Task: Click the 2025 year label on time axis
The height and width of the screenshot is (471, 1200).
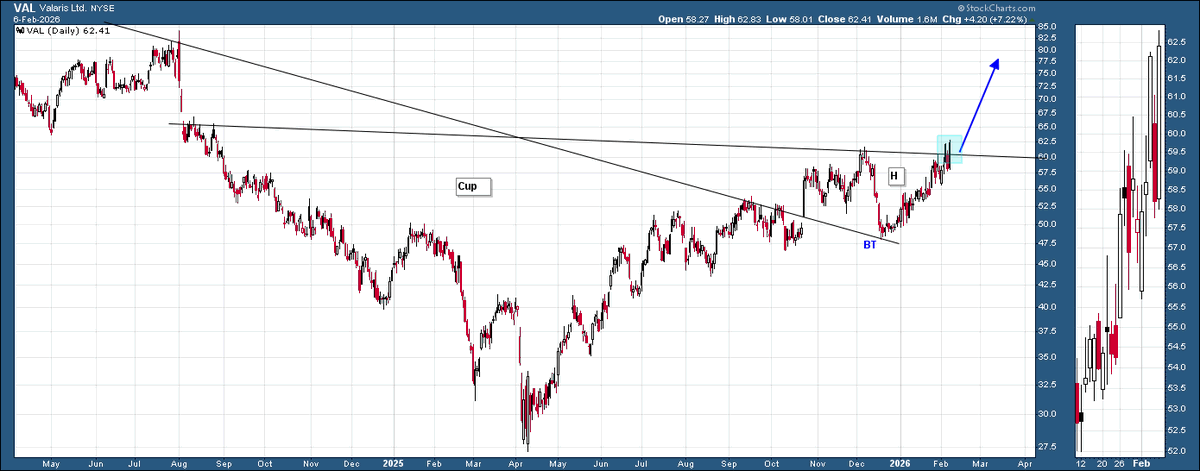Action: [x=392, y=464]
